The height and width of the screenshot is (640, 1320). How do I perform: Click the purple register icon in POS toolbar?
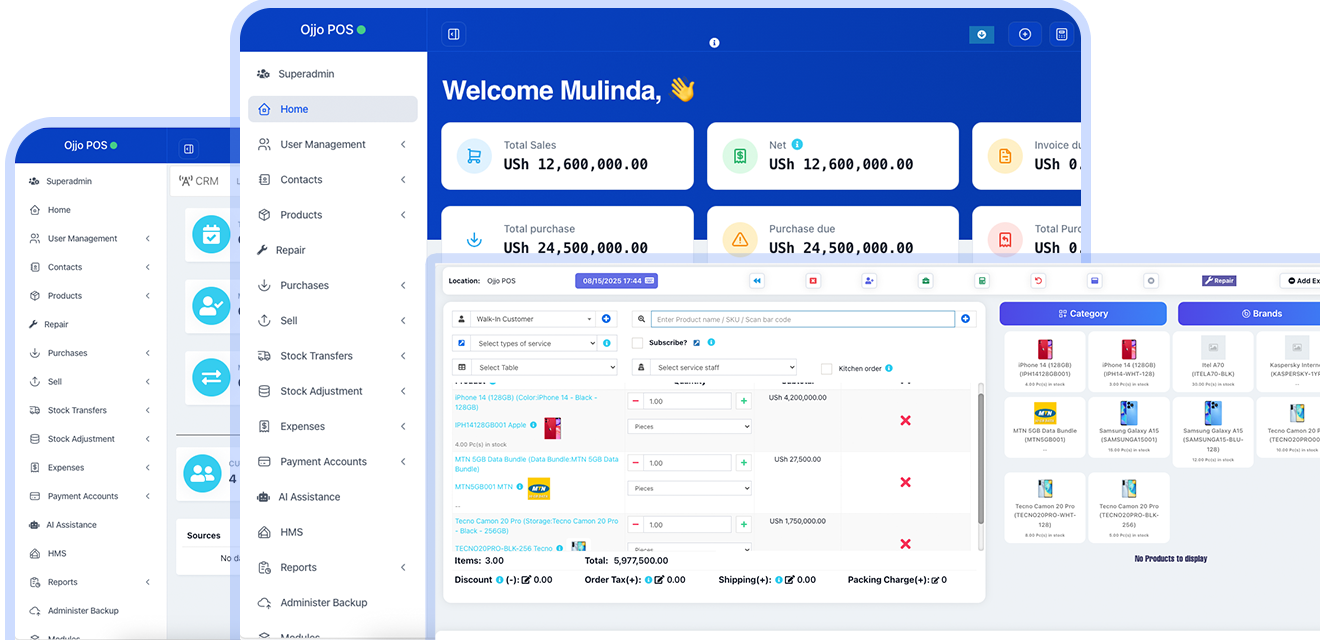tap(1095, 281)
